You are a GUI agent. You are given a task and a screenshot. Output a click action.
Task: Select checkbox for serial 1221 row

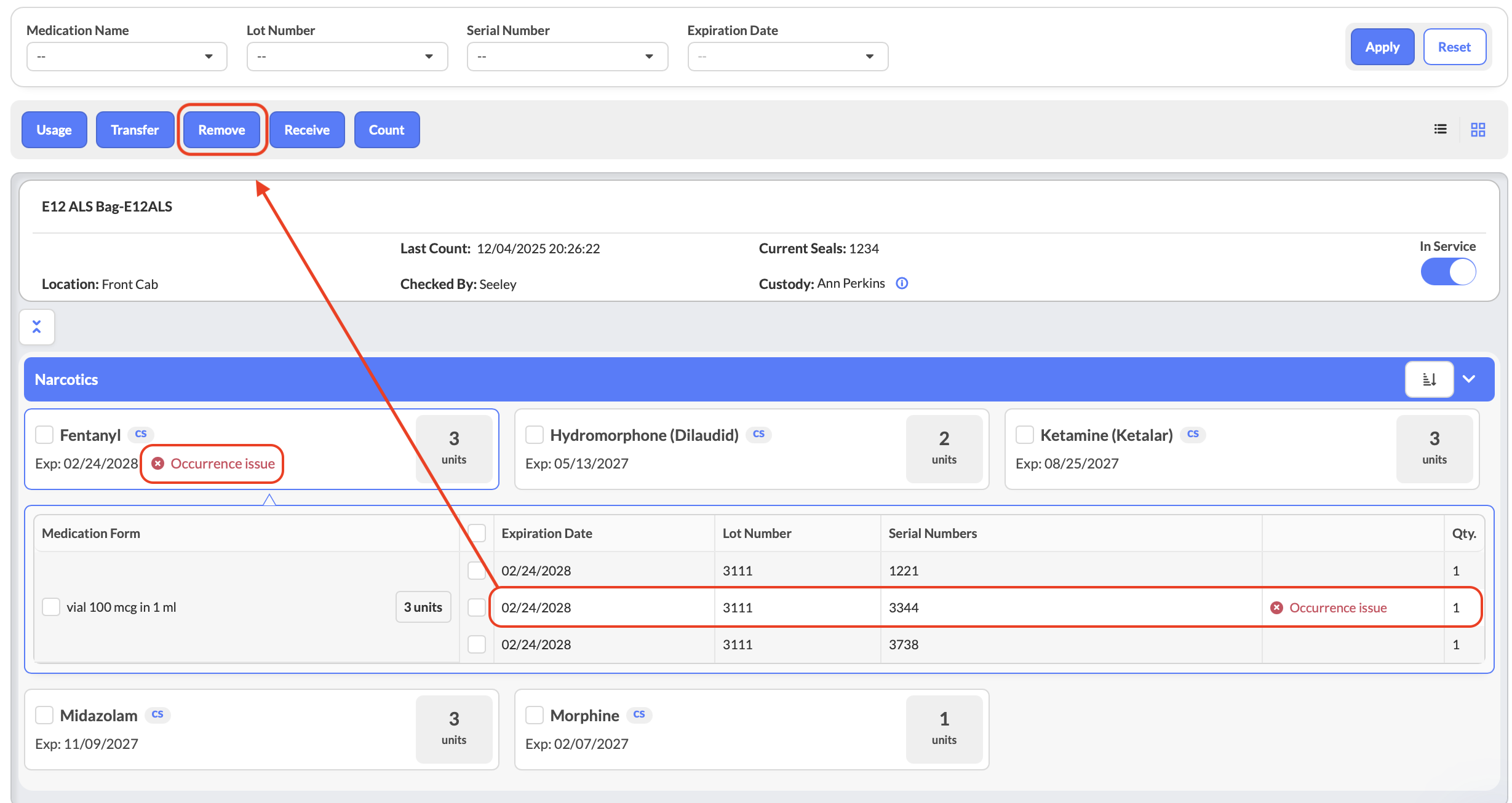(x=477, y=571)
